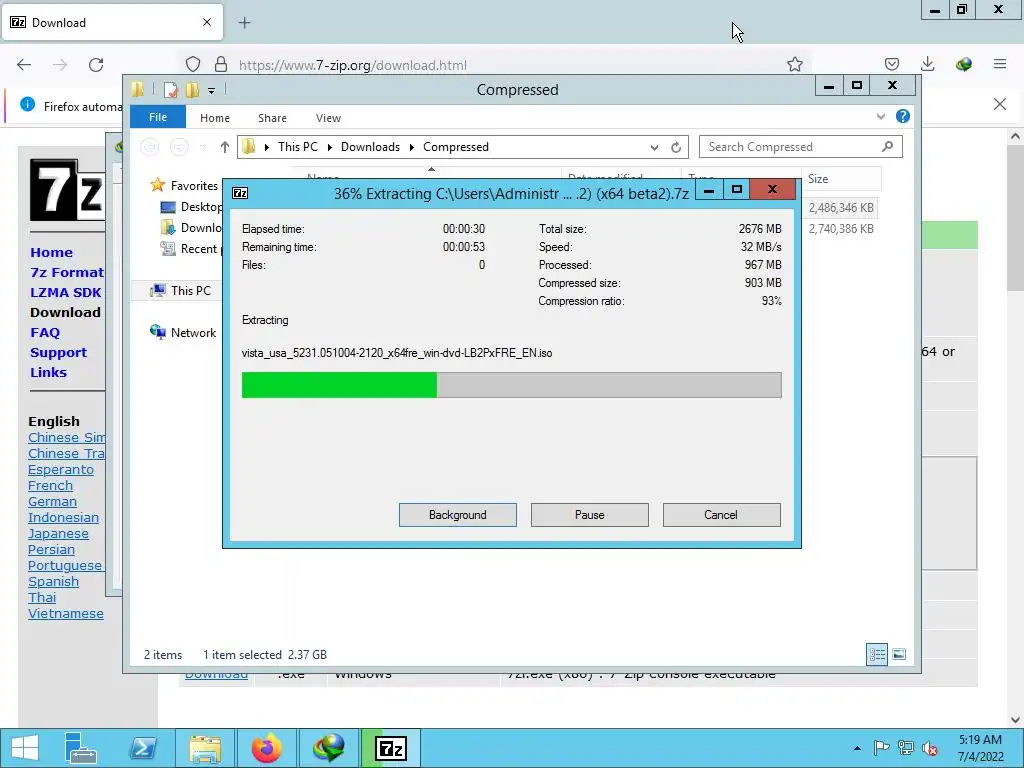Click the Size column header
This screenshot has width=1024, height=768.
[x=842, y=179]
